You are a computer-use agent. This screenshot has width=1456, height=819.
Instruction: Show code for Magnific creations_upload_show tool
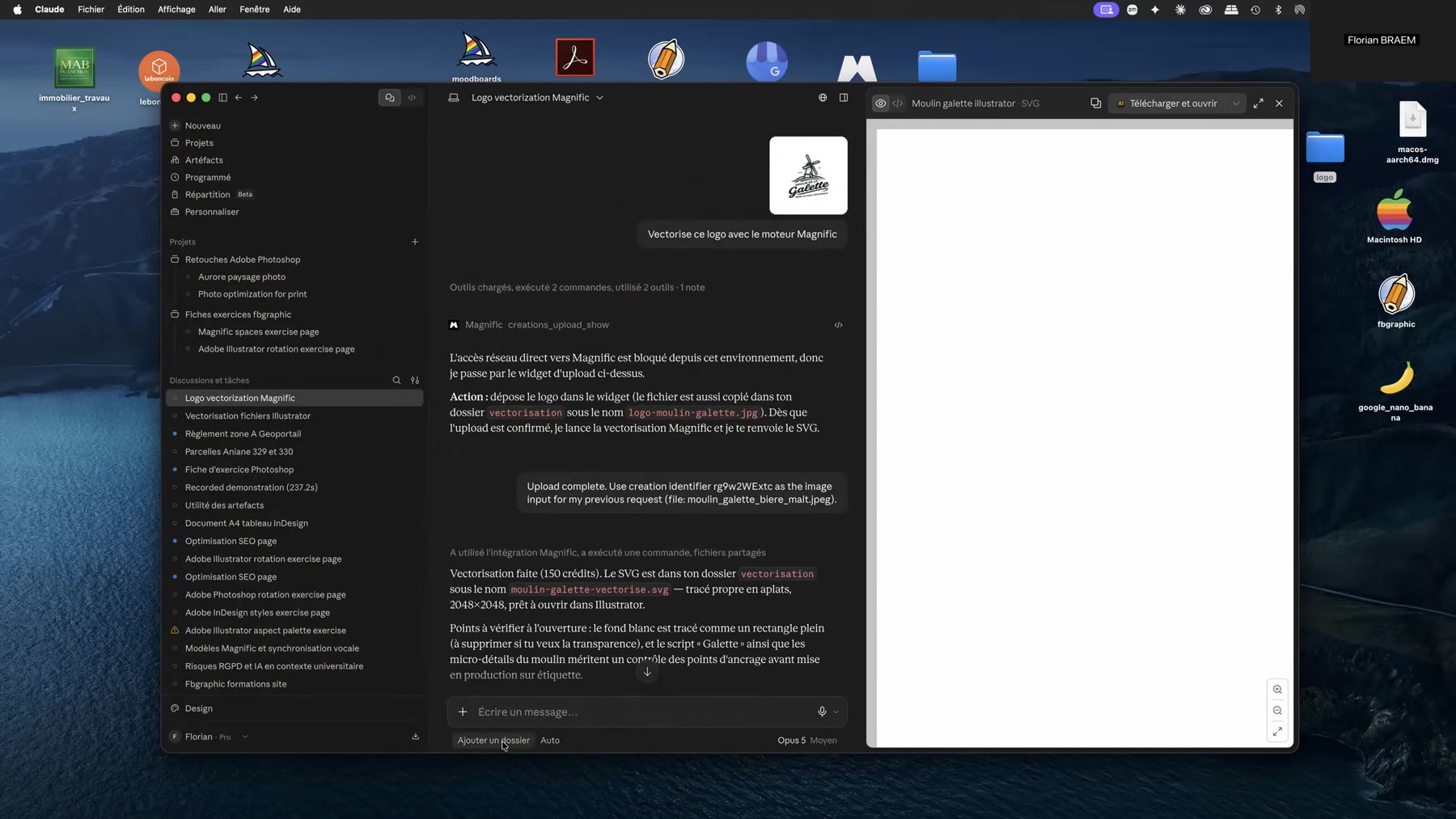pyautogui.click(x=839, y=325)
